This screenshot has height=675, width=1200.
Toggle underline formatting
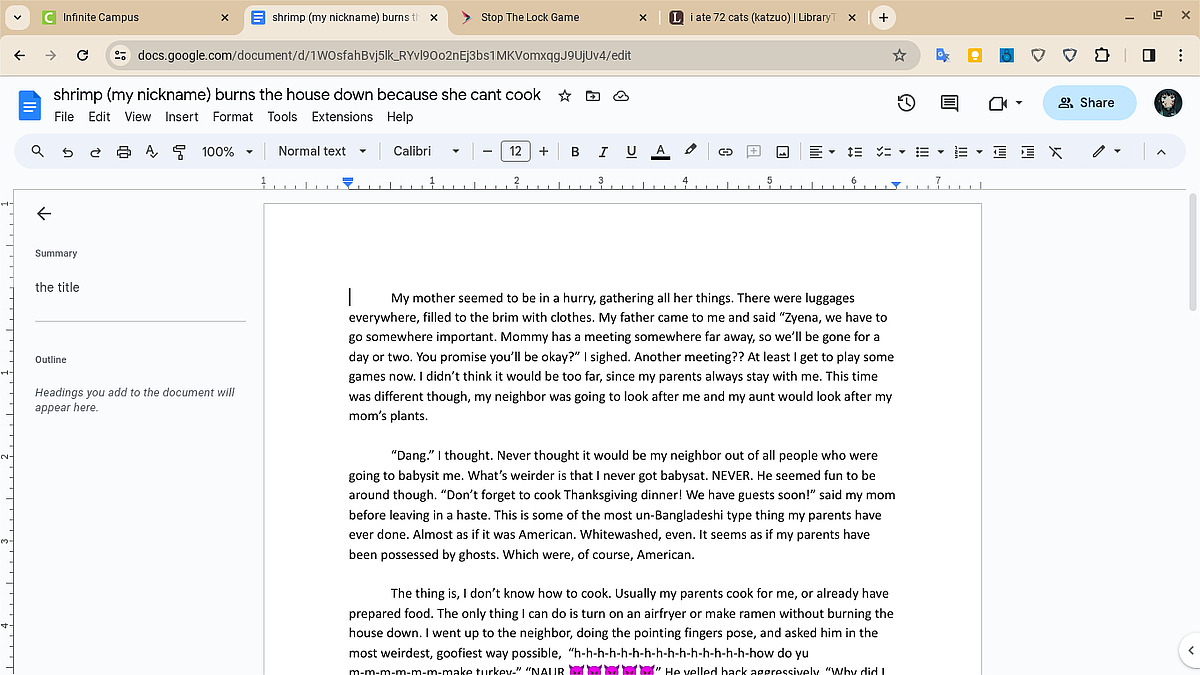pyautogui.click(x=631, y=151)
